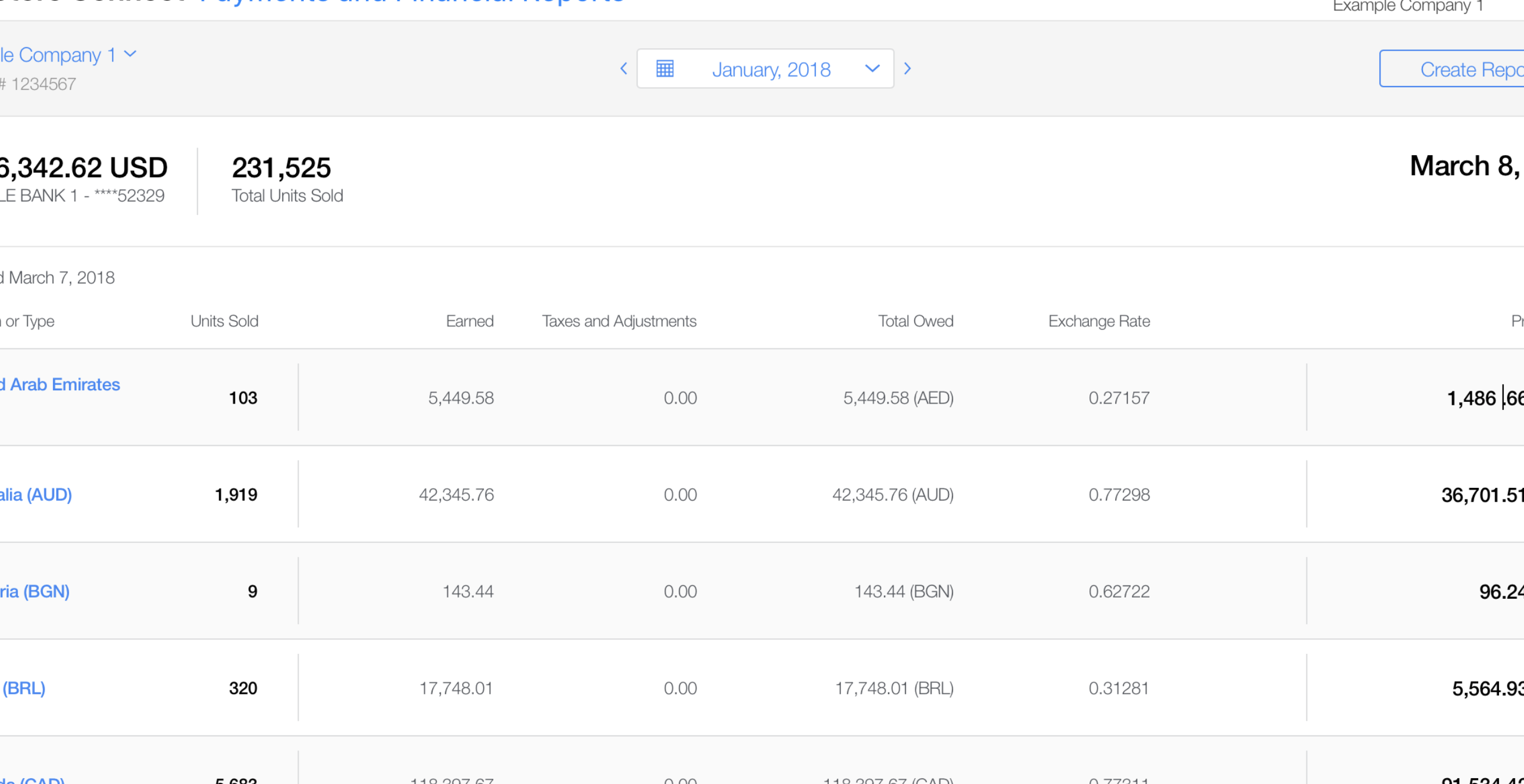Select the 0.62722 exchange rate
1524x784 pixels.
pos(1119,592)
